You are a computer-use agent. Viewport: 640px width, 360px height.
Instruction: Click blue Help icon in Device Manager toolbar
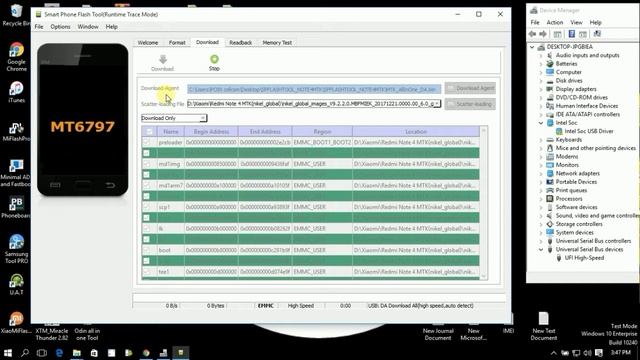pos(572,34)
